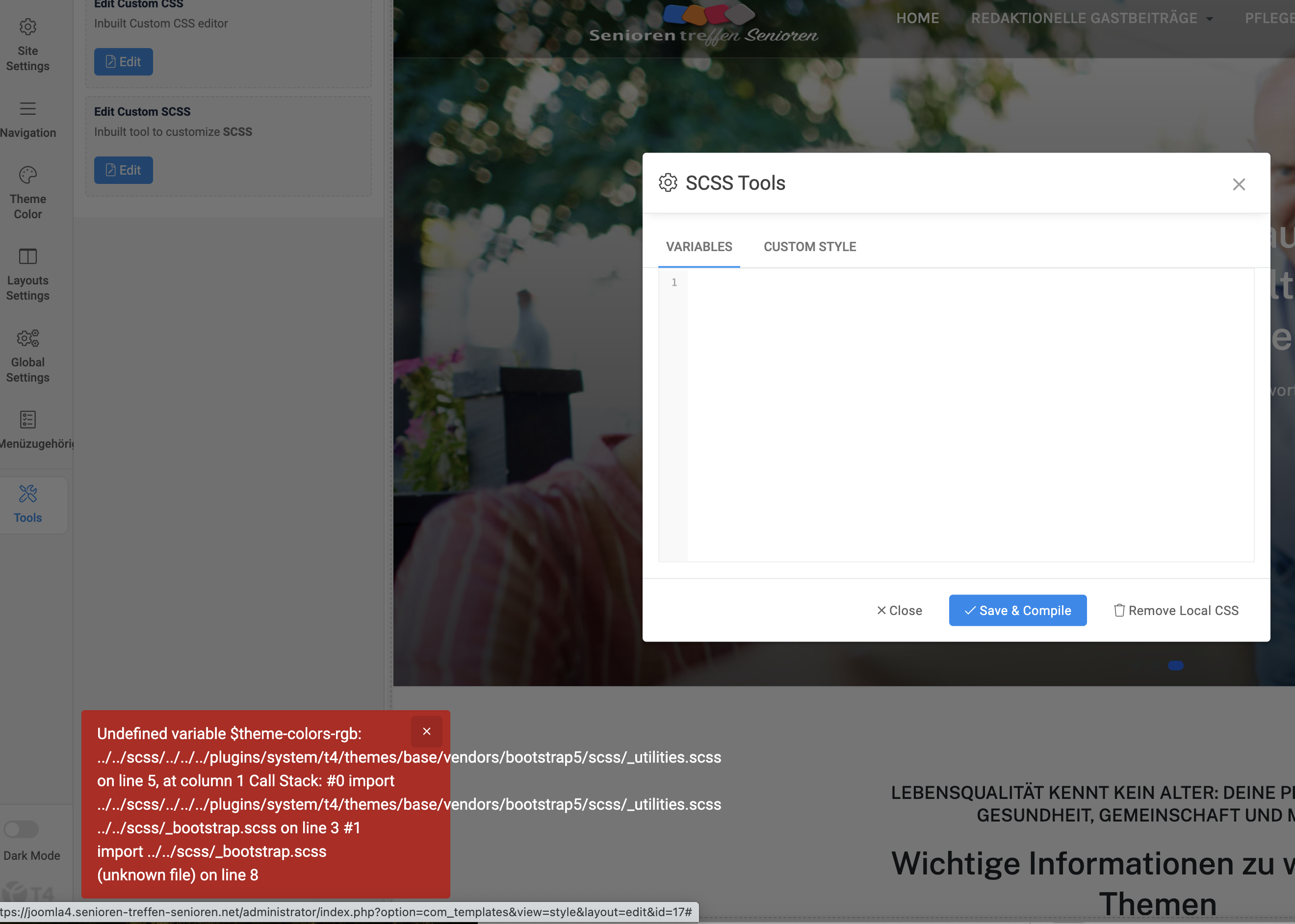Click Edit under Edit Custom SCSS

tap(124, 170)
